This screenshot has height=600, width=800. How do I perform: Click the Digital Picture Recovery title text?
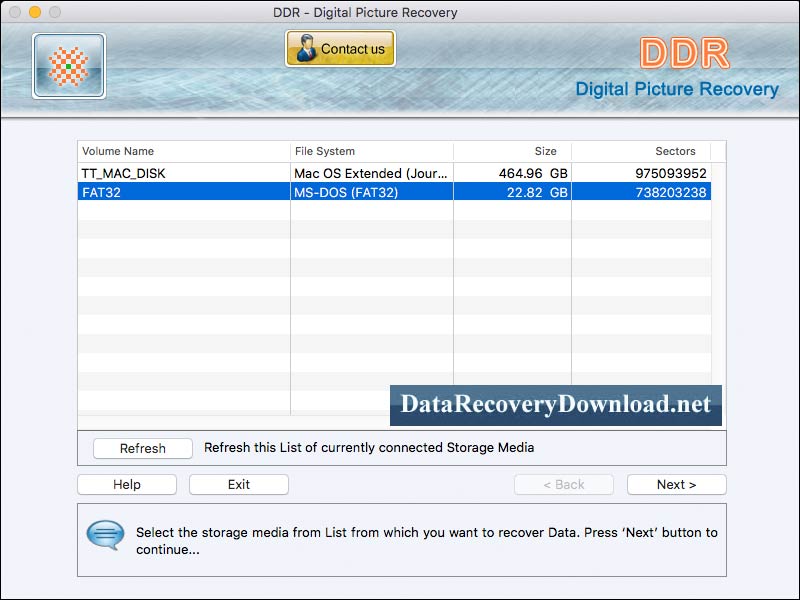click(x=679, y=89)
